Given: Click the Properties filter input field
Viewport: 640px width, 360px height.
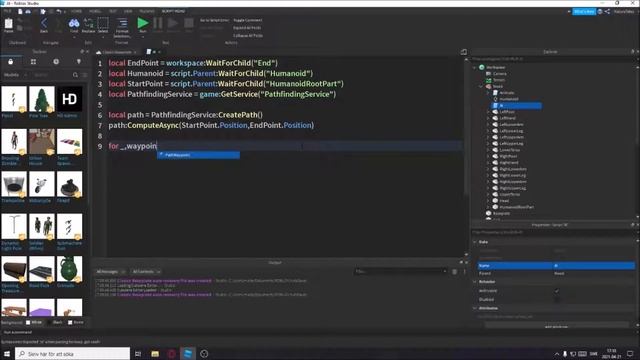Looking at the screenshot, I should click(551, 232).
